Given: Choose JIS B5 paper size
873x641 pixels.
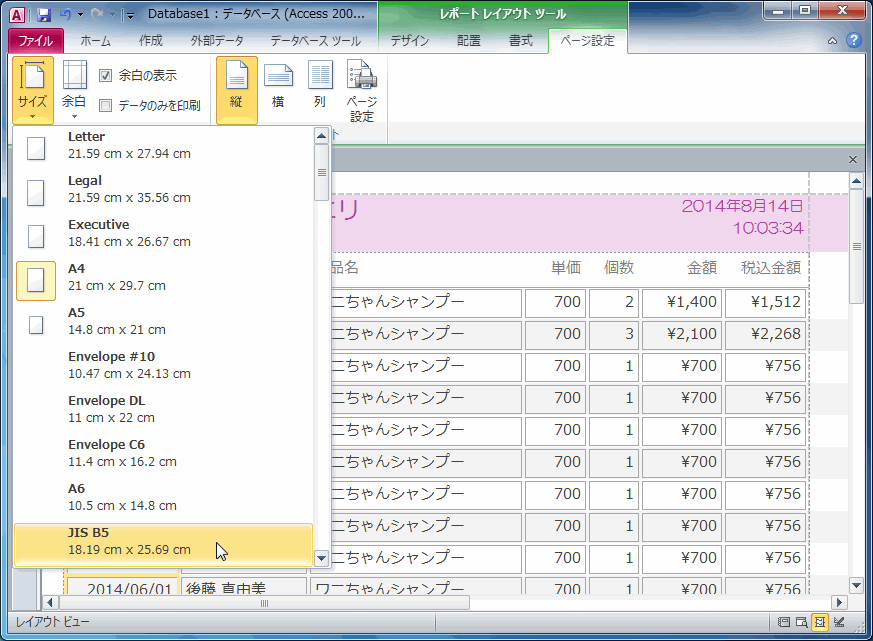Looking at the screenshot, I should (163, 544).
